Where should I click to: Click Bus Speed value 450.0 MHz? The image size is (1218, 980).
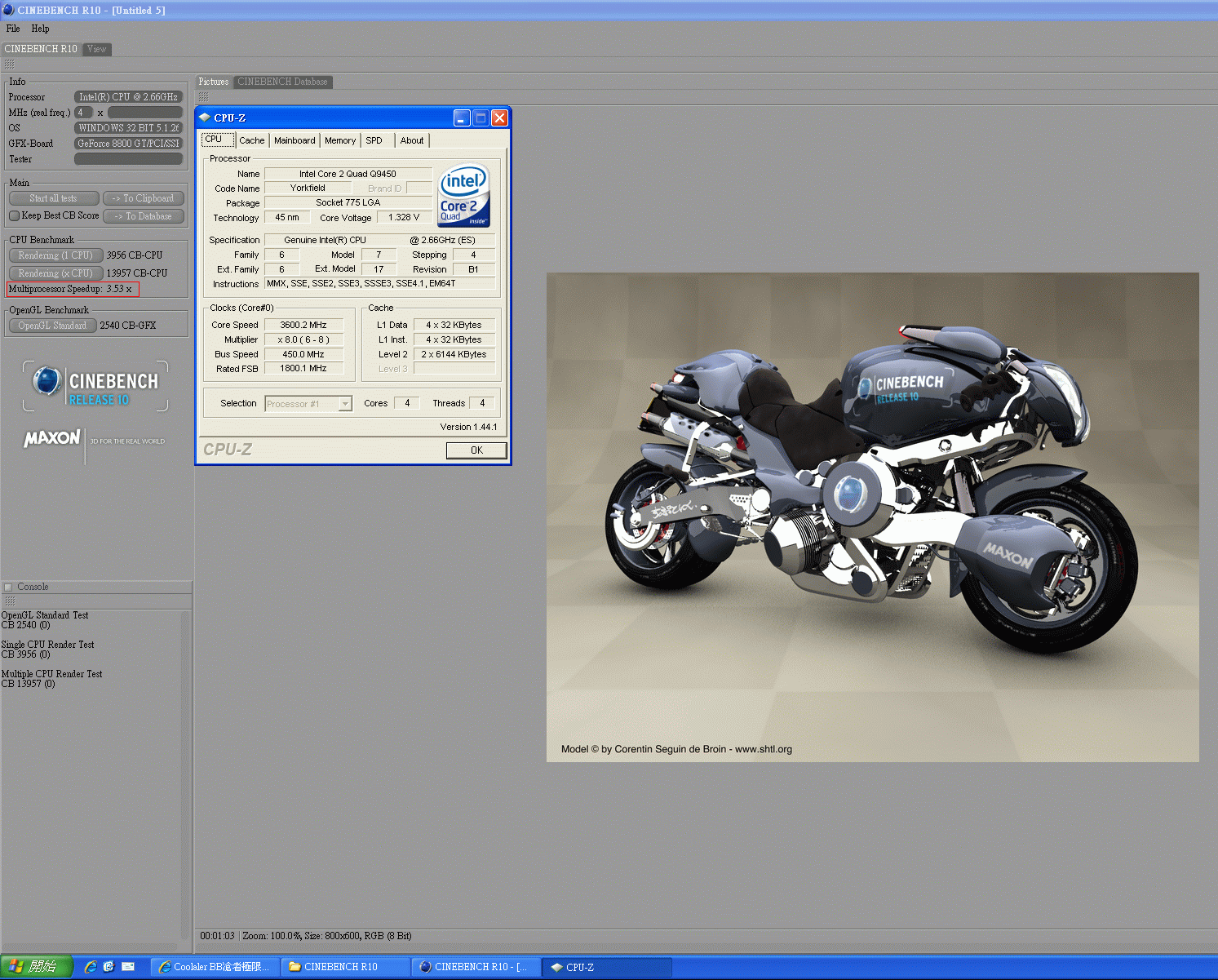pyautogui.click(x=303, y=354)
